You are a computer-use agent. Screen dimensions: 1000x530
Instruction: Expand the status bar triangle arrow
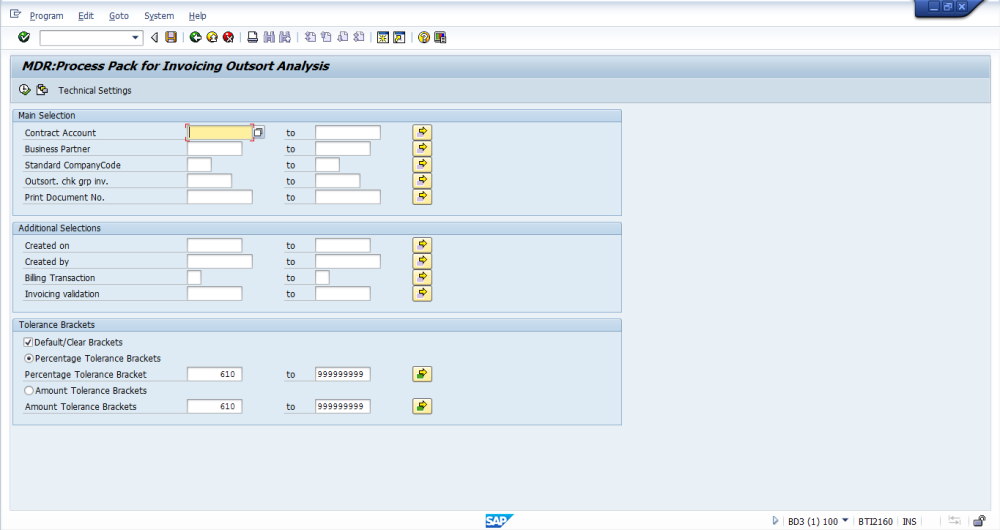click(775, 520)
